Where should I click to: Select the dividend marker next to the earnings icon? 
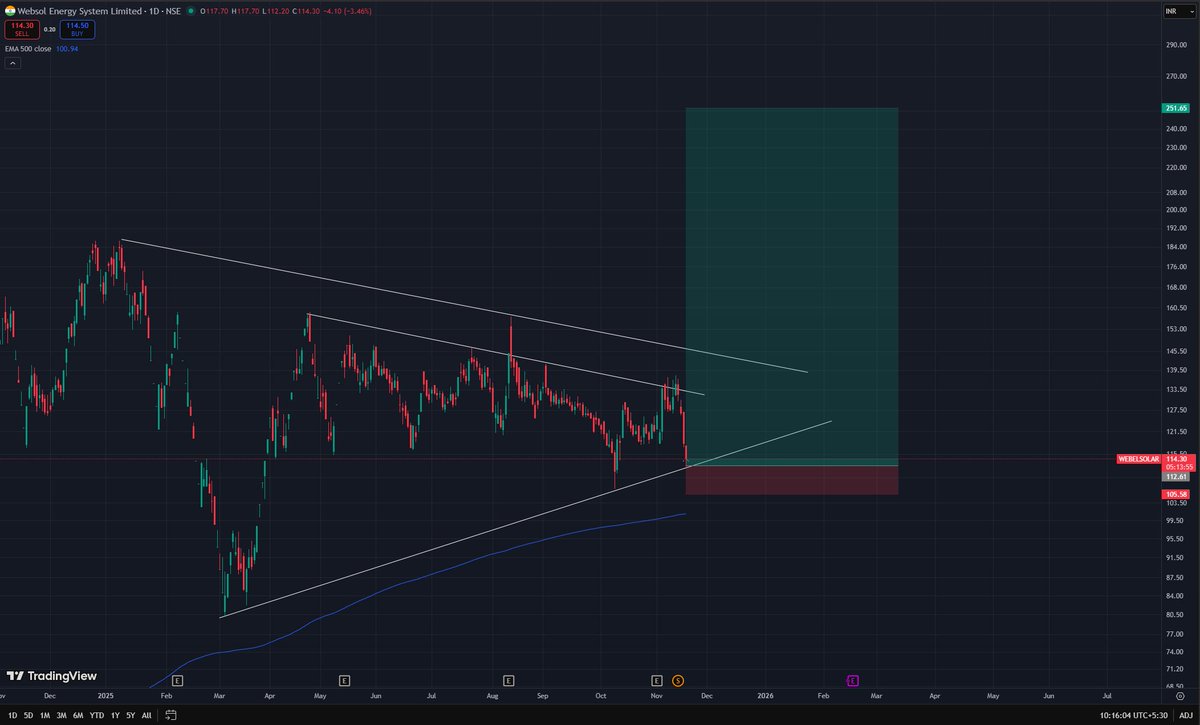[679, 680]
